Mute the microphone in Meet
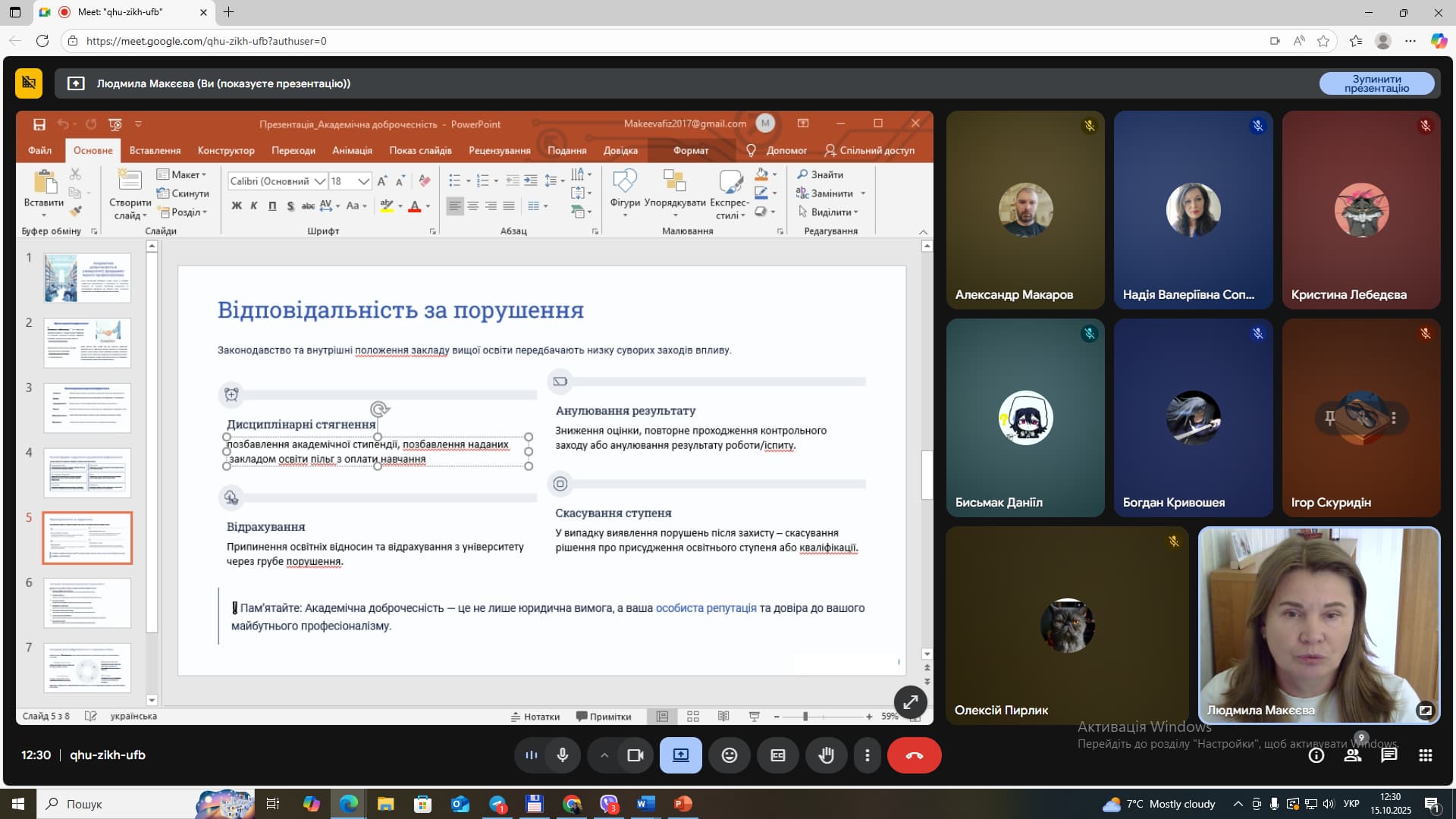The width and height of the screenshot is (1456, 819). (563, 755)
